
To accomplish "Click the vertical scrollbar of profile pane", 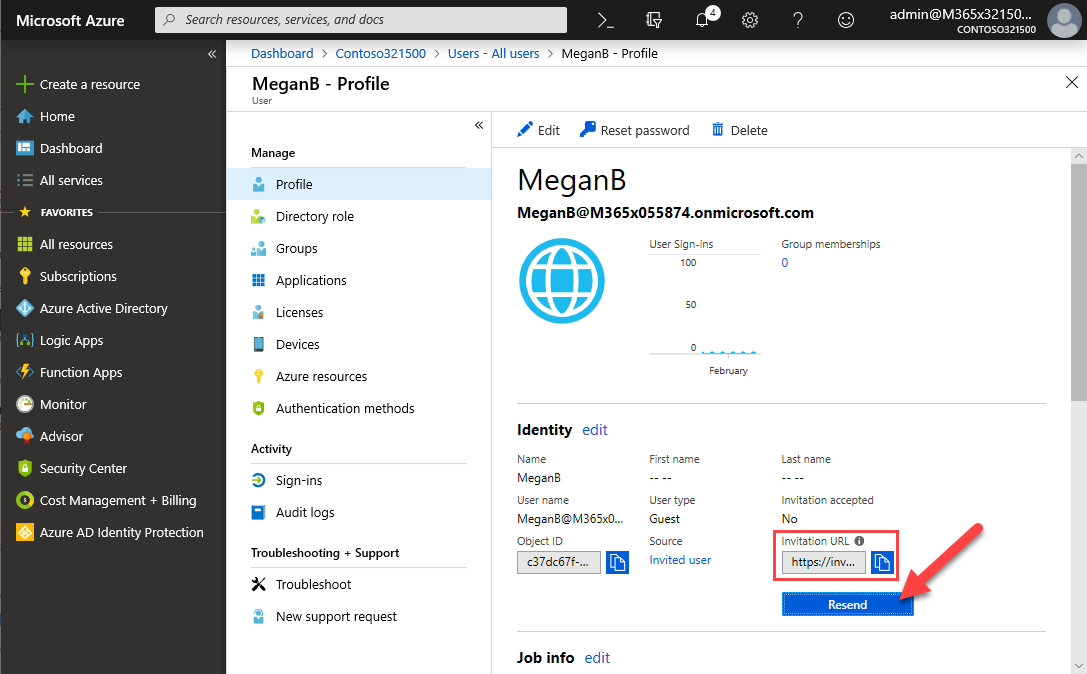I will [x=1078, y=280].
